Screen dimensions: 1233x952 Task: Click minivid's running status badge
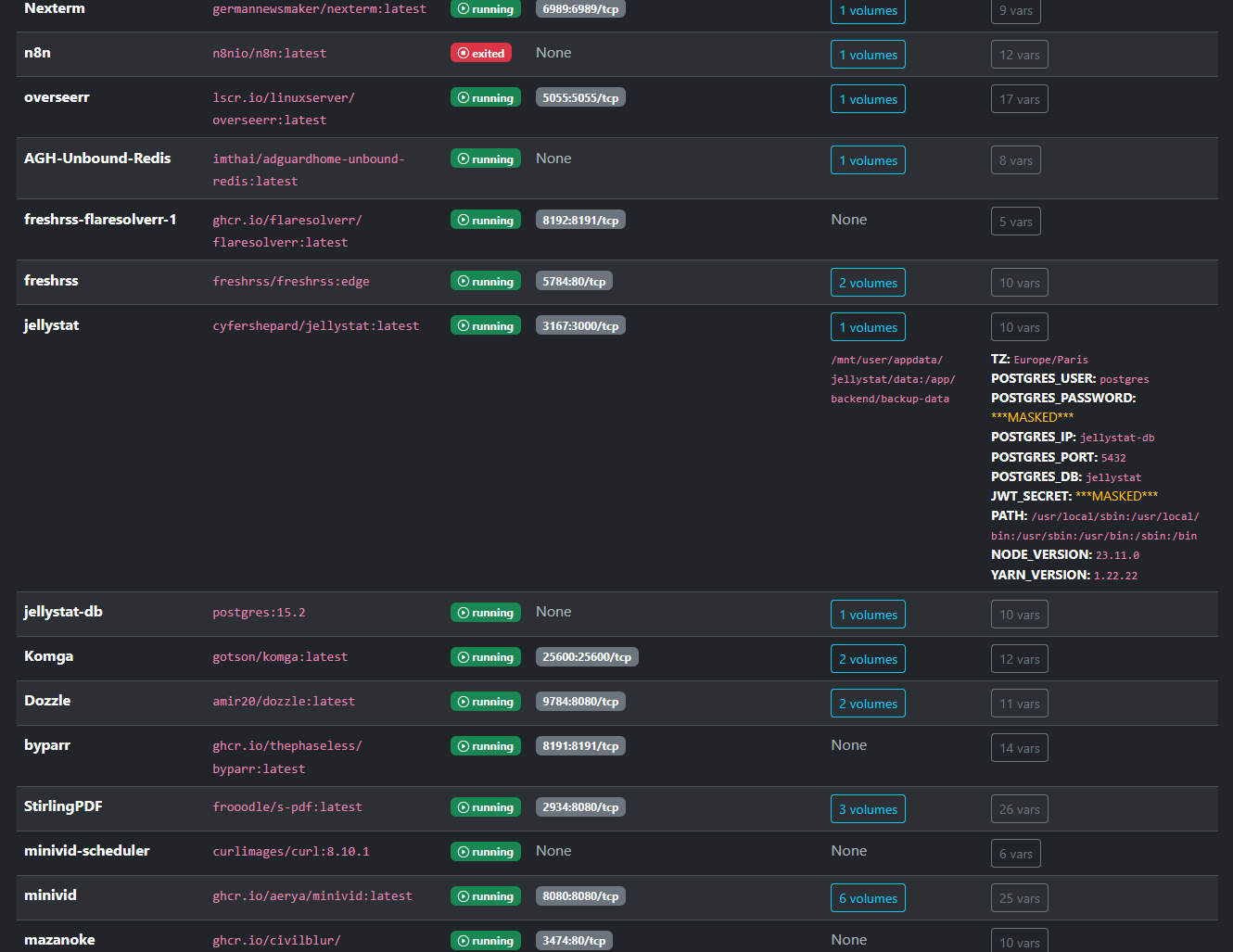[486, 895]
